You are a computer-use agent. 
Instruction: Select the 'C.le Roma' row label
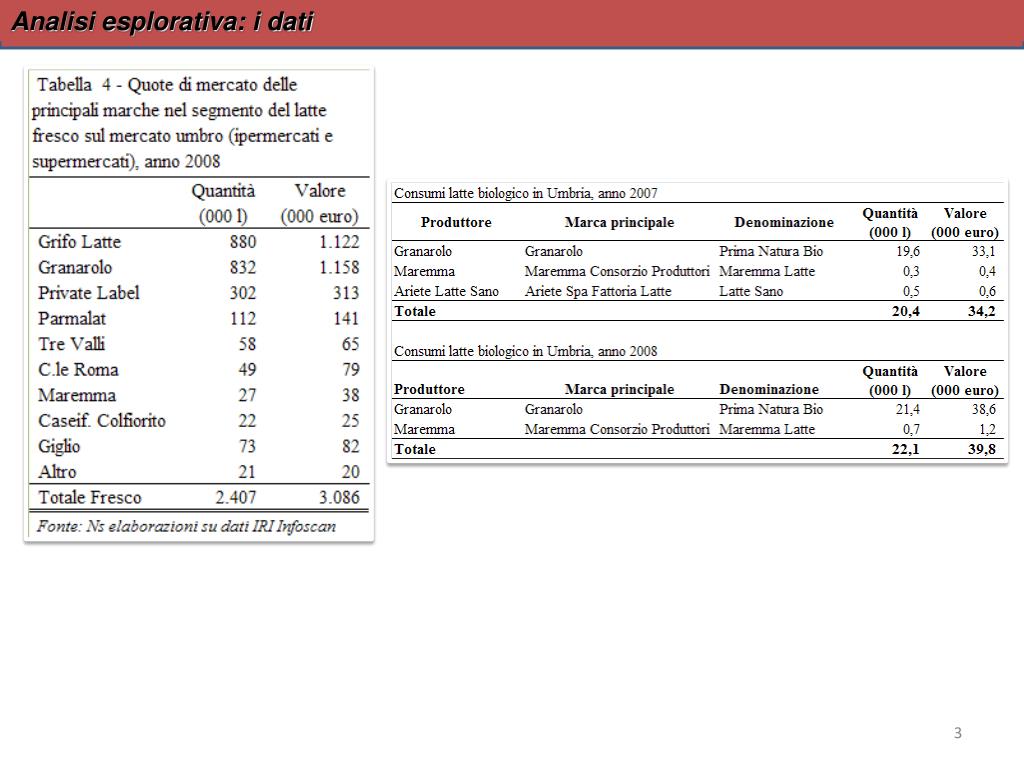[78, 370]
